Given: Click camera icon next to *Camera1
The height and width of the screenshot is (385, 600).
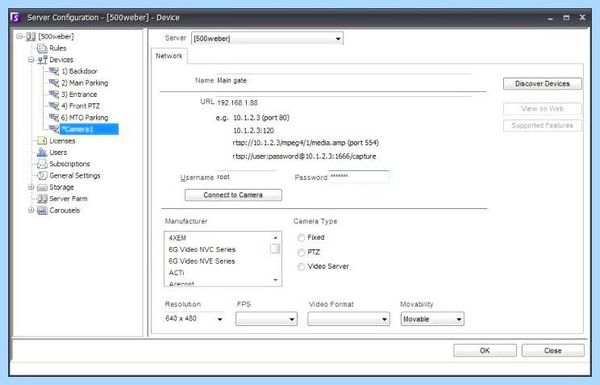Looking at the screenshot, I should pyautogui.click(x=54, y=129).
